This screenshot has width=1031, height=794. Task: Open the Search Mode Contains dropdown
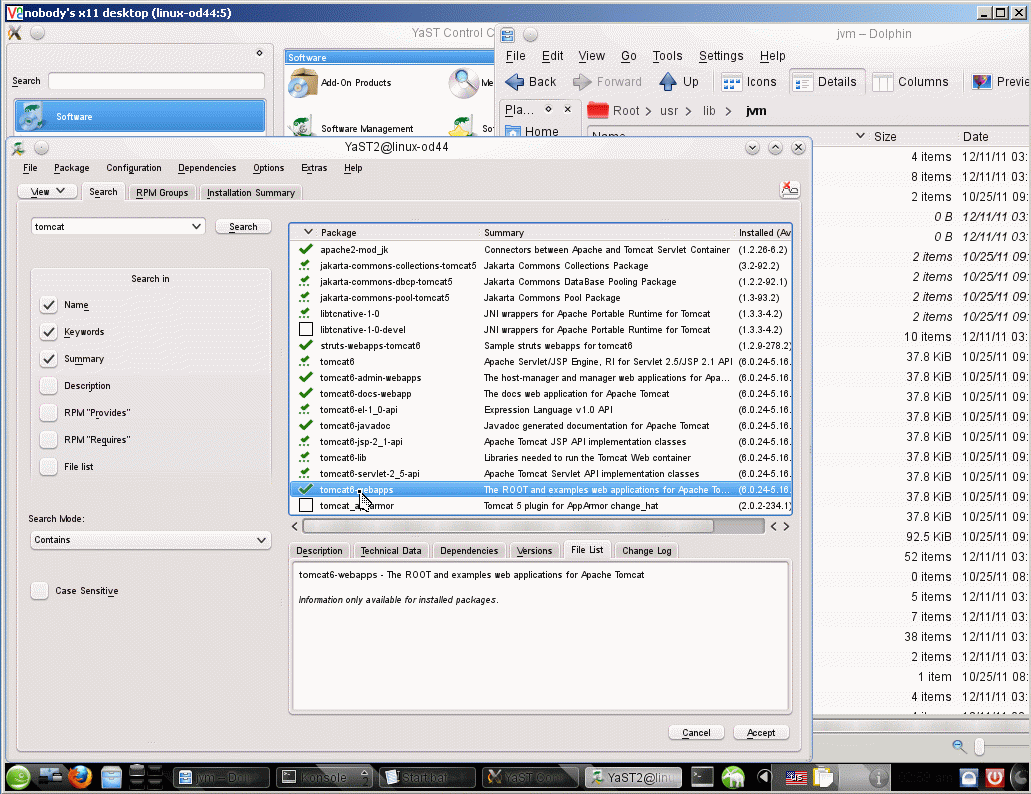tap(151, 540)
